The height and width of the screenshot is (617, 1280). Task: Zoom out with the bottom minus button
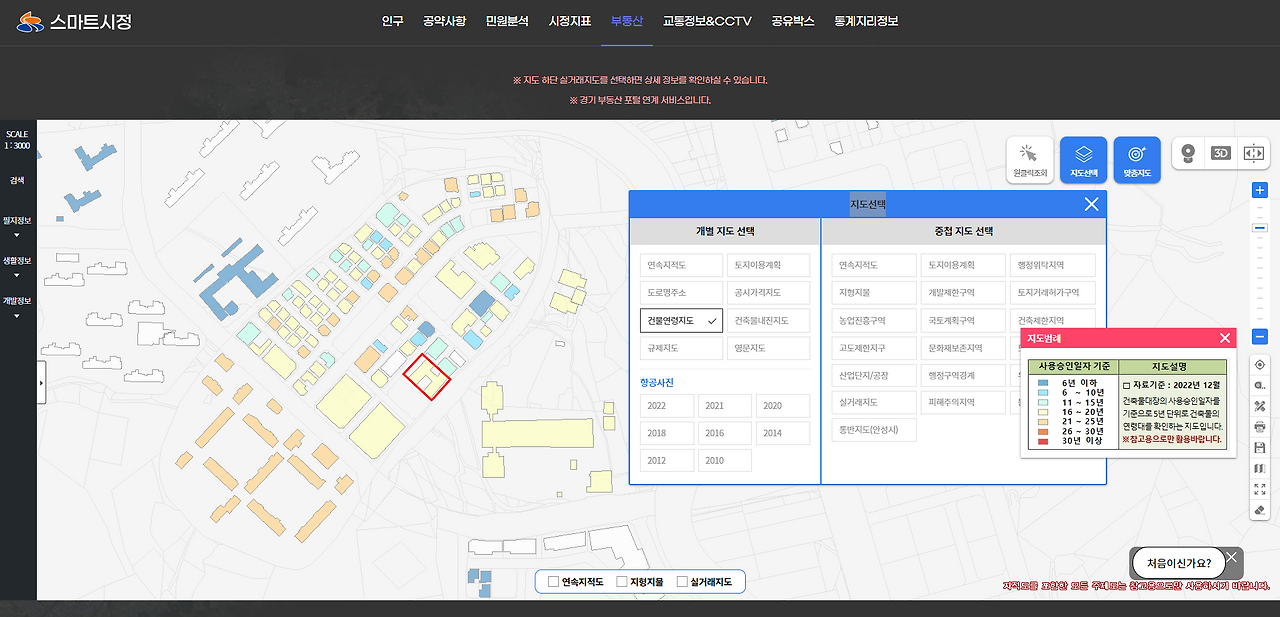pyautogui.click(x=1260, y=337)
